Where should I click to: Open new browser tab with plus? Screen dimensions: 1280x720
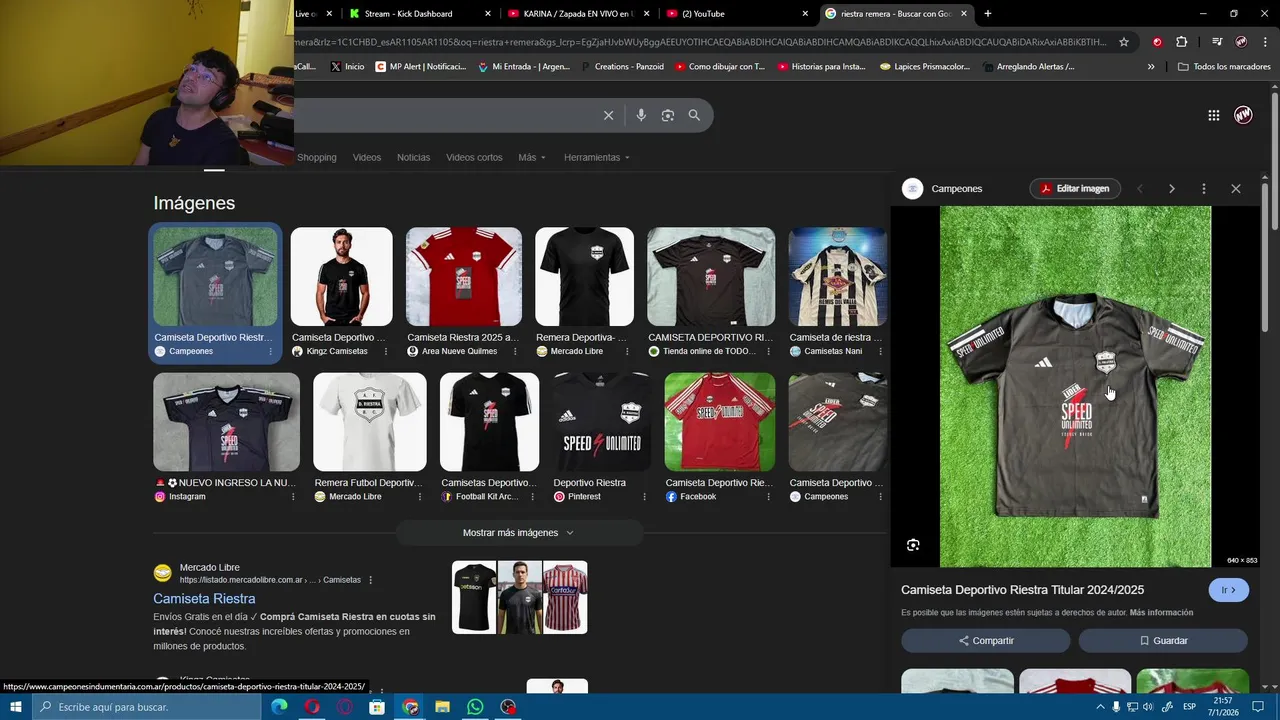point(988,14)
